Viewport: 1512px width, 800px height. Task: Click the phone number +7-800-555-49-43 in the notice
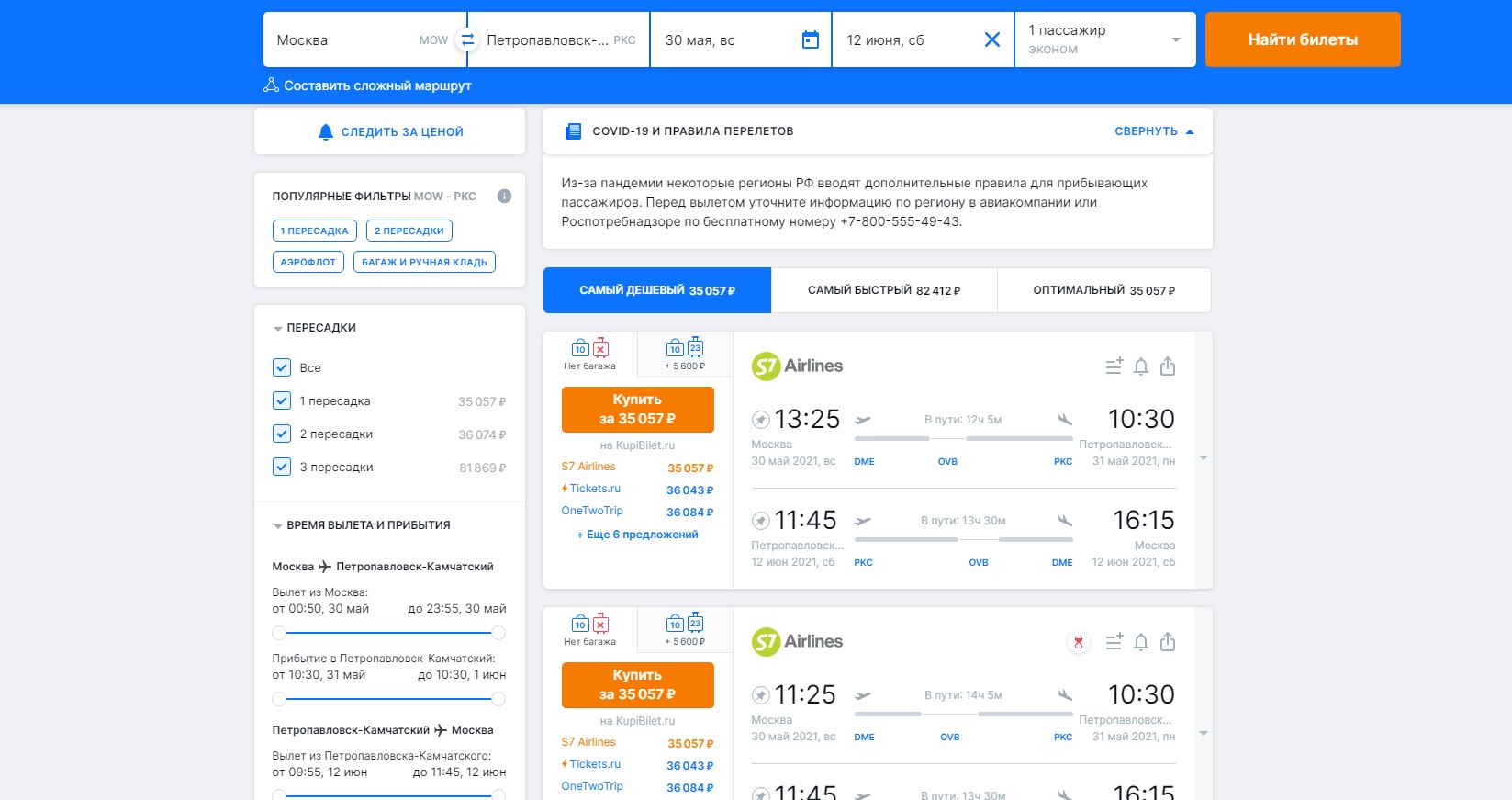click(x=901, y=221)
